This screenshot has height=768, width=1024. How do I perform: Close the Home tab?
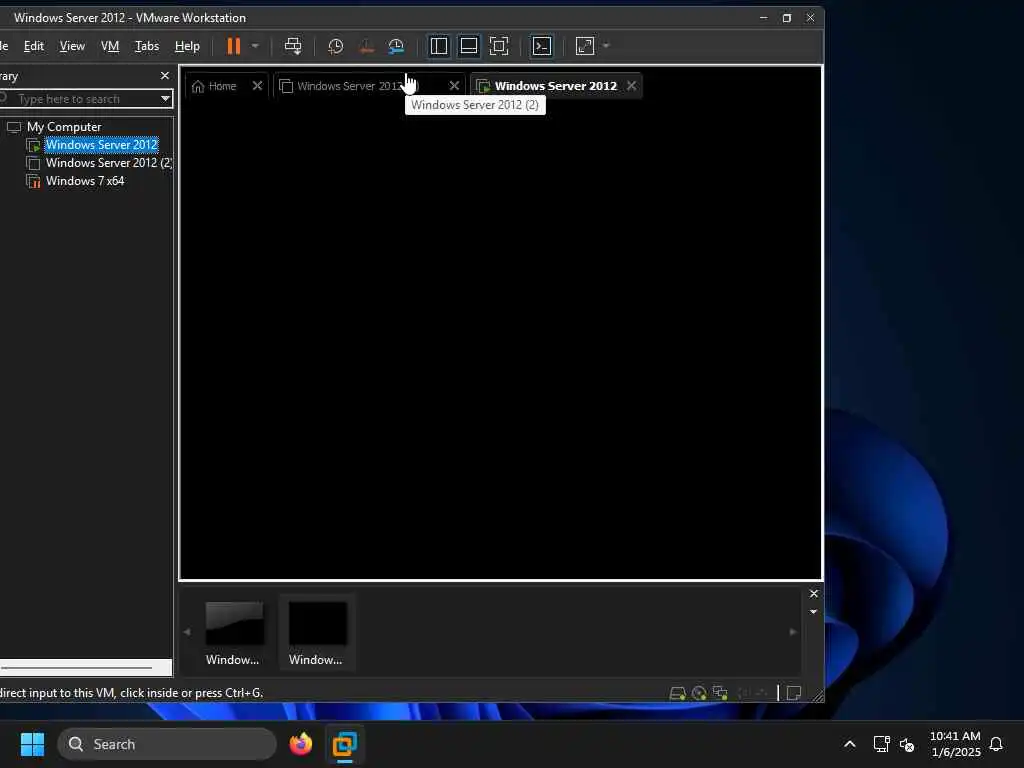(257, 86)
